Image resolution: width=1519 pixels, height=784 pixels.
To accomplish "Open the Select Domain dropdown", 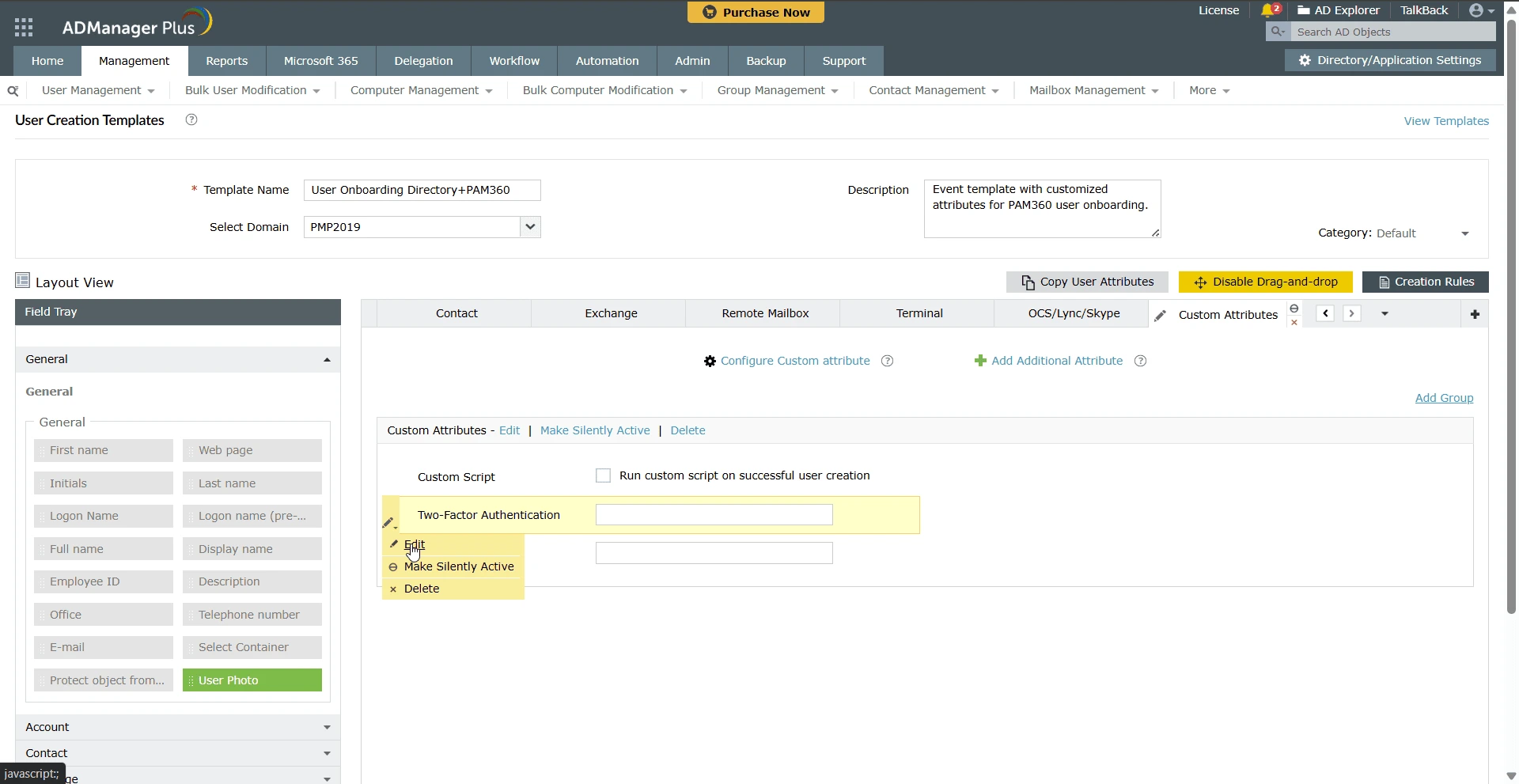I will [x=529, y=227].
